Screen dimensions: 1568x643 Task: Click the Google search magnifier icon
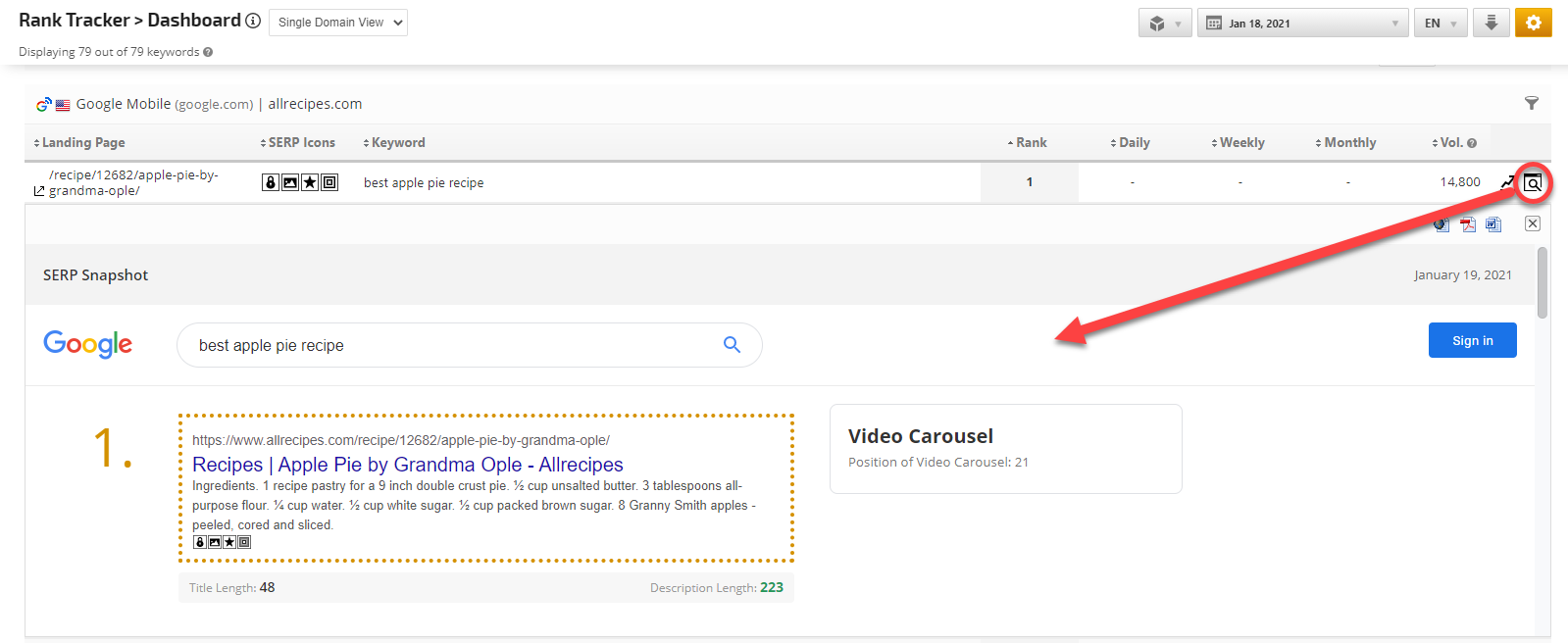pos(732,345)
